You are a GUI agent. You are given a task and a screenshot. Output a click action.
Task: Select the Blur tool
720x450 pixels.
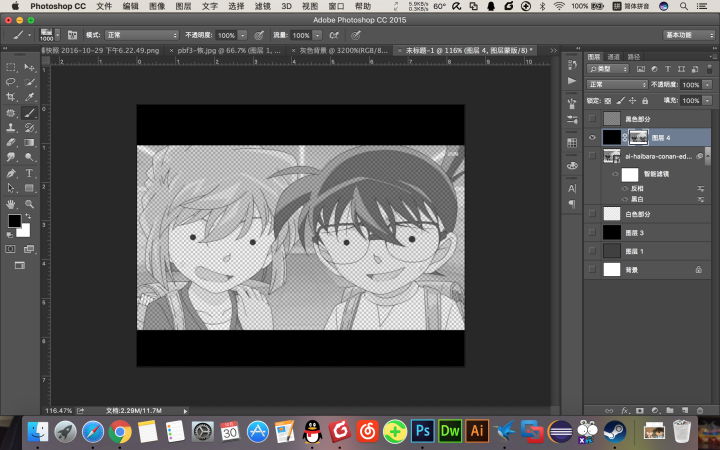11,157
